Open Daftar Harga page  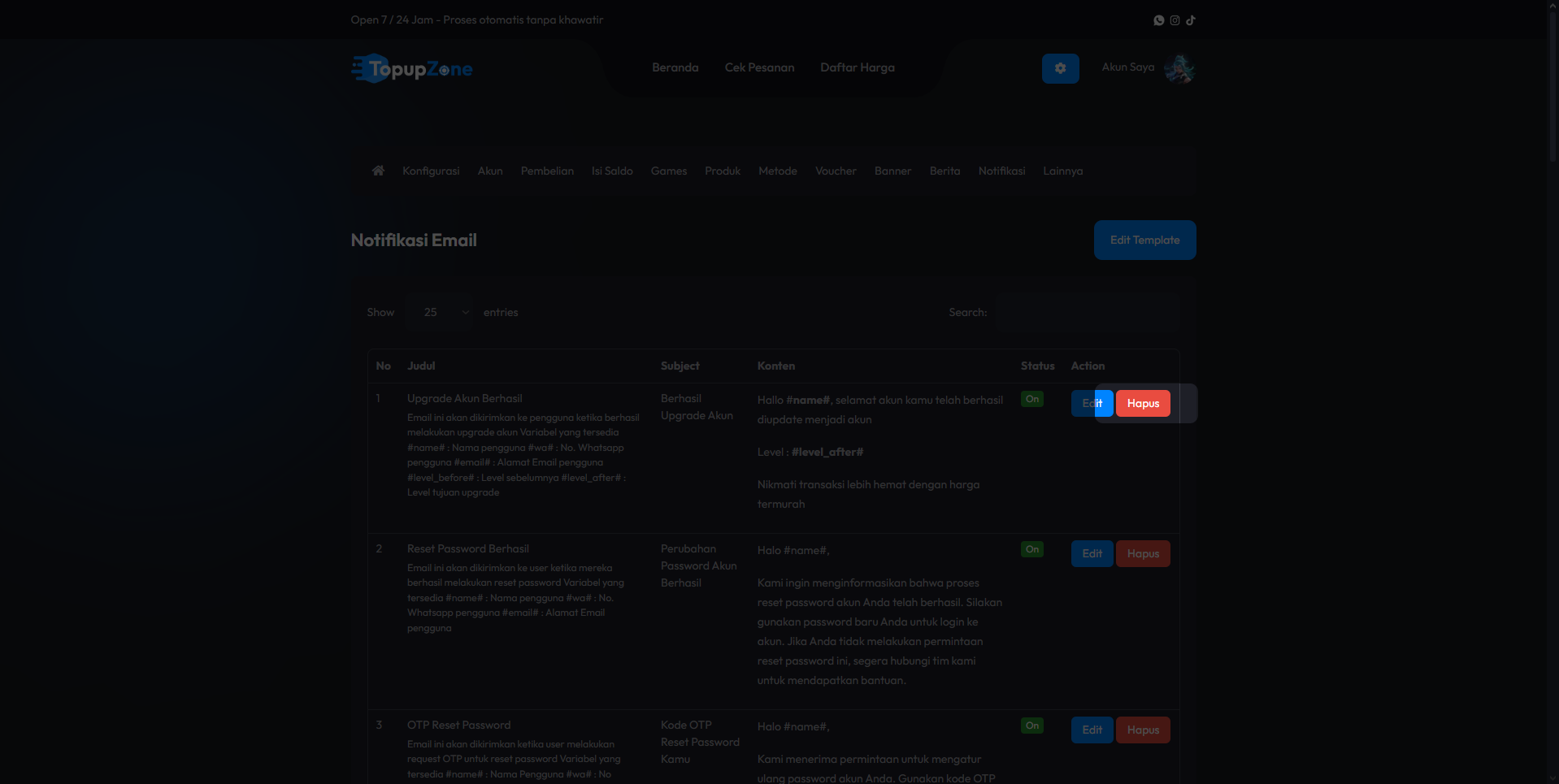pos(858,67)
